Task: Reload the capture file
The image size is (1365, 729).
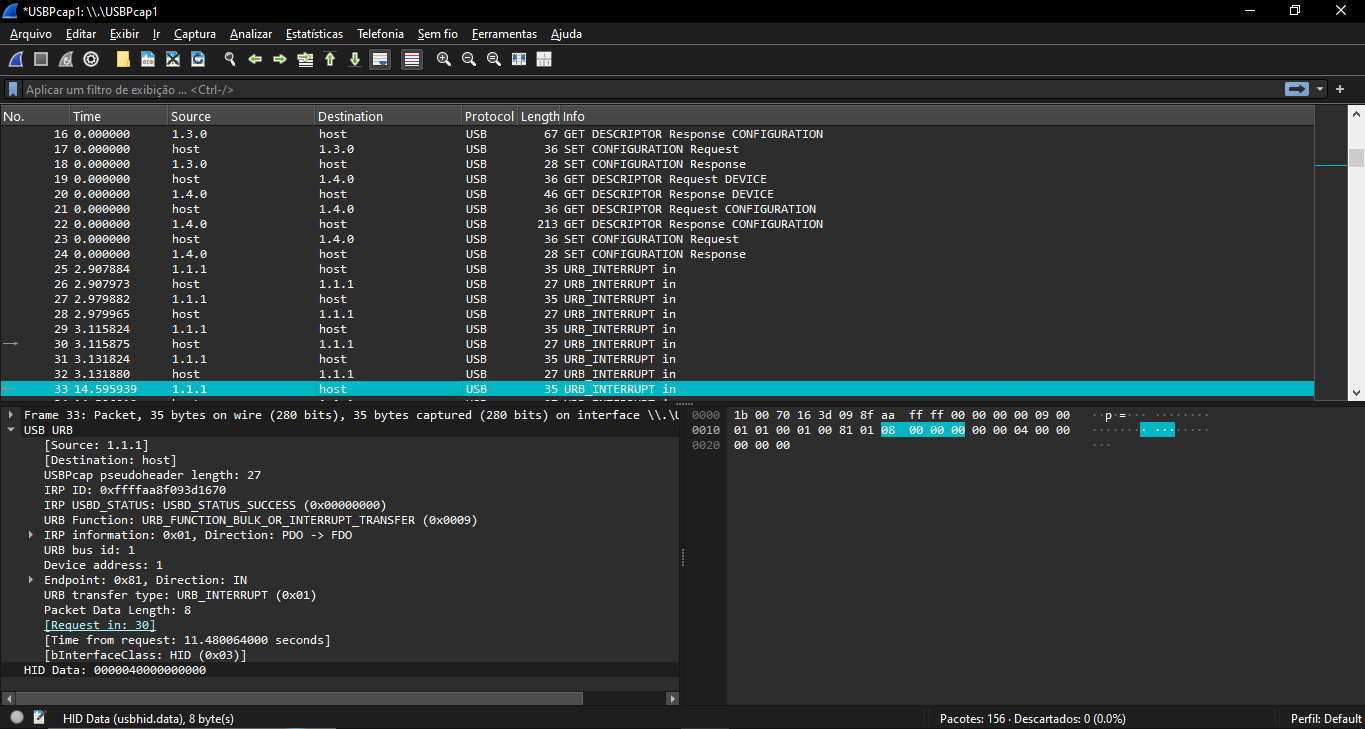Action: pyautogui.click(x=198, y=59)
